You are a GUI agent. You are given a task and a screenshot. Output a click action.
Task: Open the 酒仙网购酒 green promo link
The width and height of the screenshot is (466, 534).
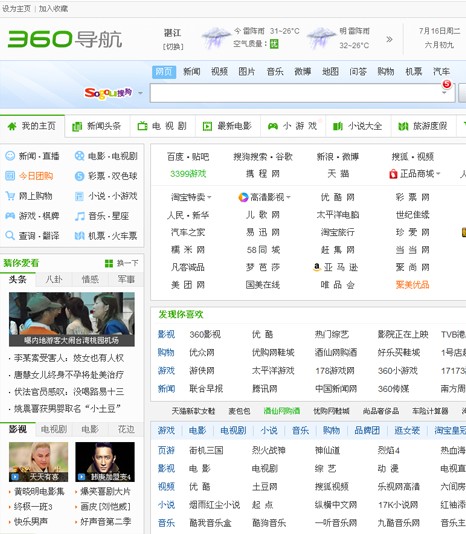[282, 411]
